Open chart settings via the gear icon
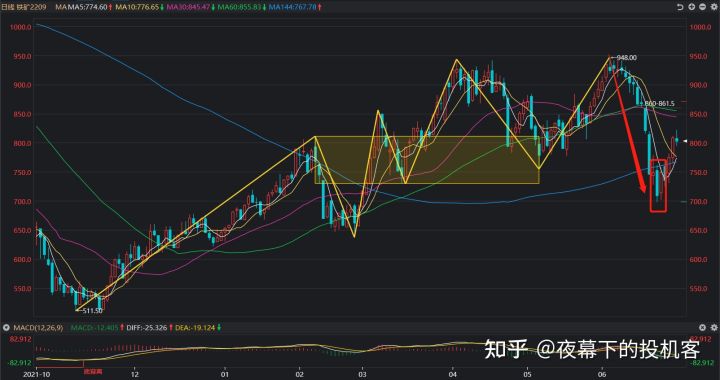The image size is (720, 380). [x=715, y=7]
